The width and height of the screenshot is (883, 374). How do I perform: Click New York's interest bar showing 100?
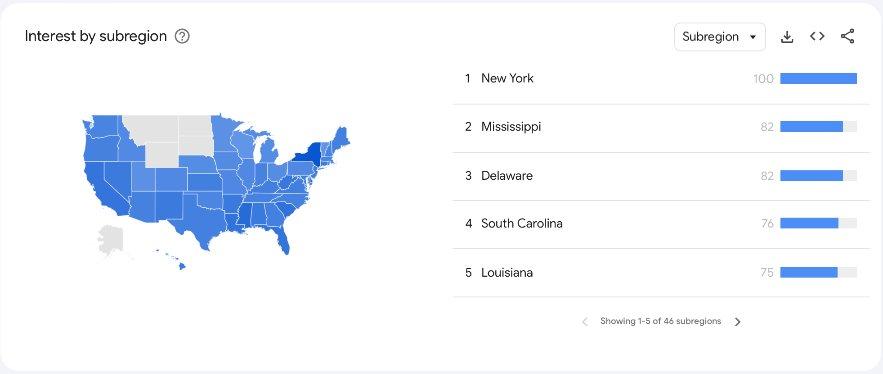tap(818, 79)
